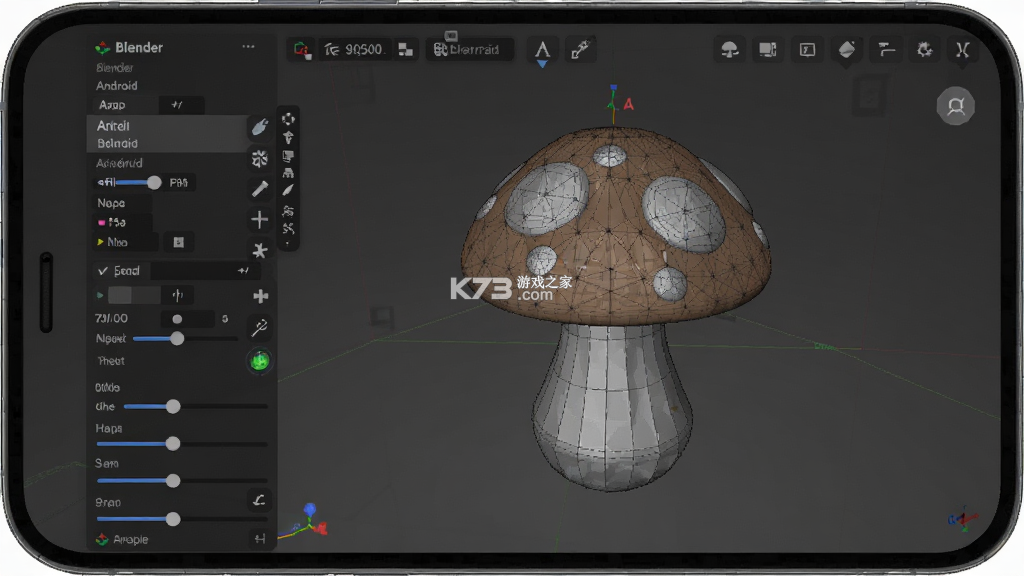Click the thick plus icon below Sead
This screenshot has width=1024, height=576.
[x=261, y=296]
